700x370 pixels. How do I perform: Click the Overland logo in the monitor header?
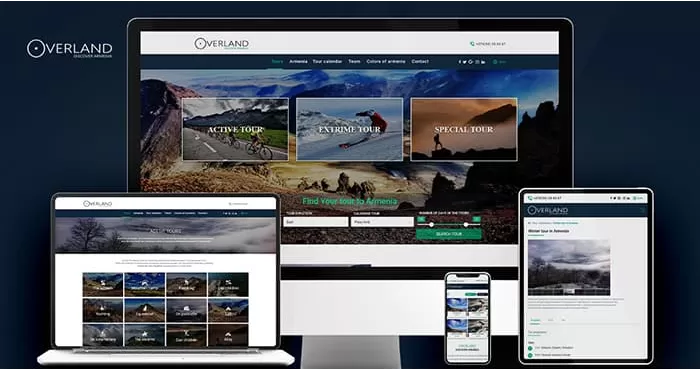pyautogui.click(x=221, y=43)
